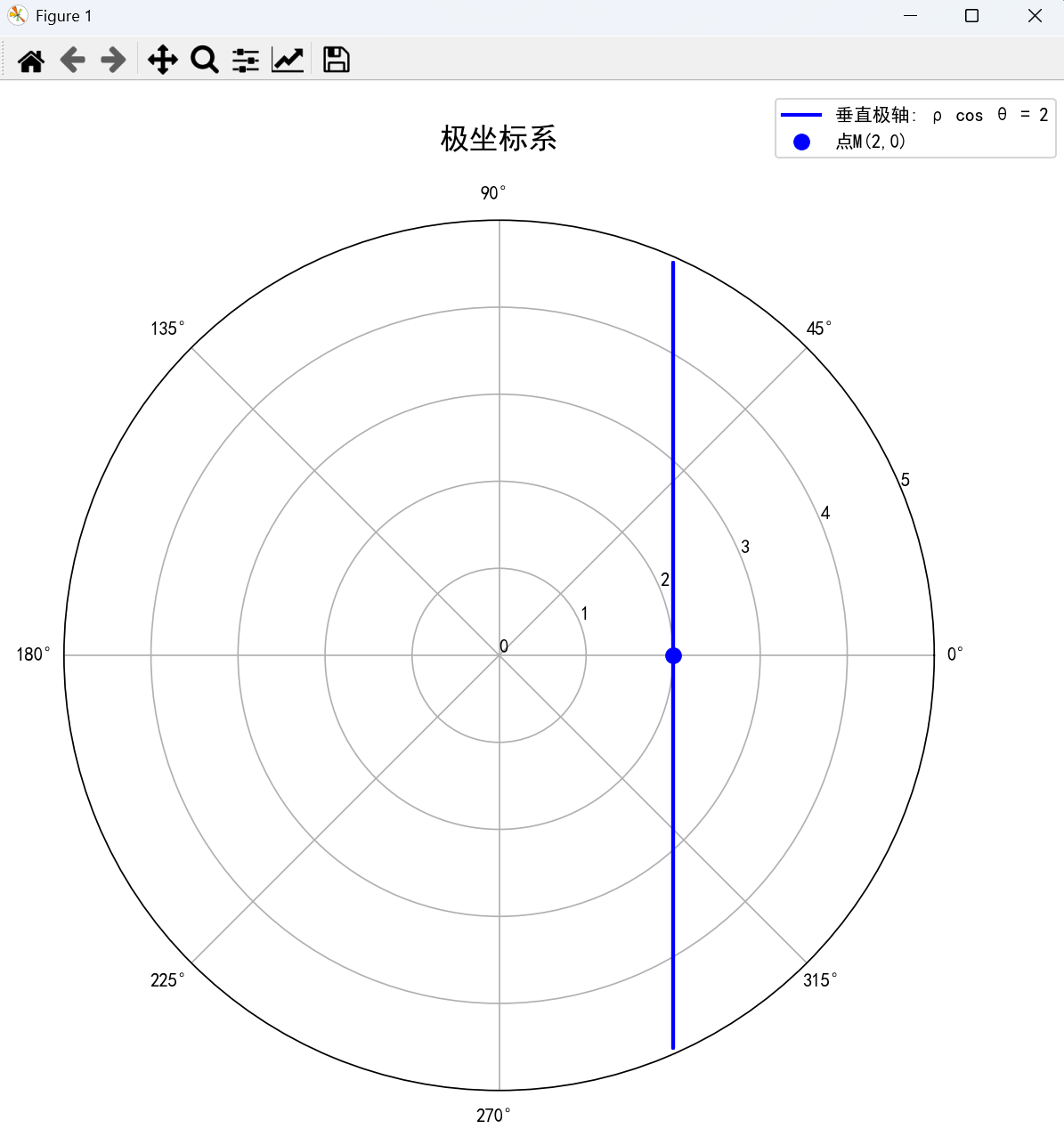The height and width of the screenshot is (1145, 1064).
Task: Go back to previous view arrow
Action: pos(72,61)
